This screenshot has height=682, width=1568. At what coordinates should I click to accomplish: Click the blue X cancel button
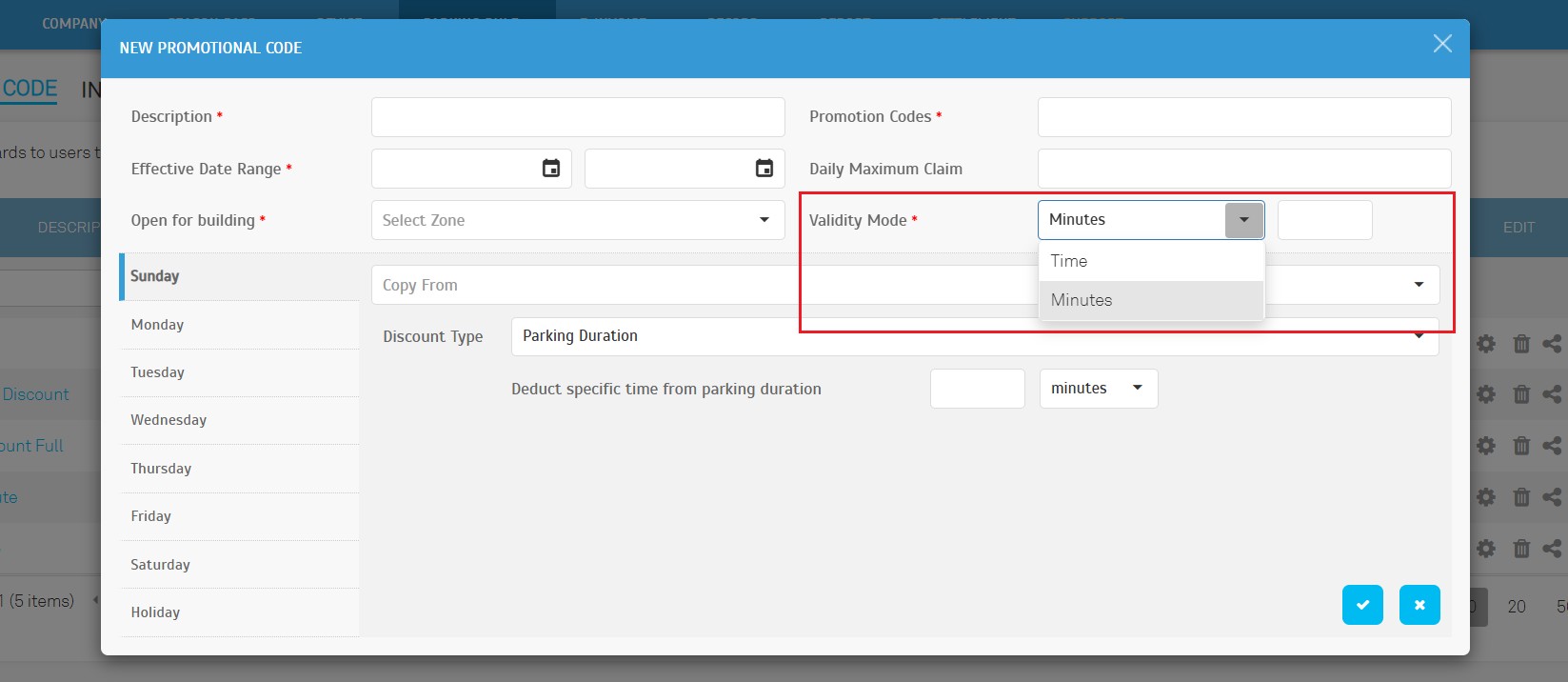[x=1419, y=605]
